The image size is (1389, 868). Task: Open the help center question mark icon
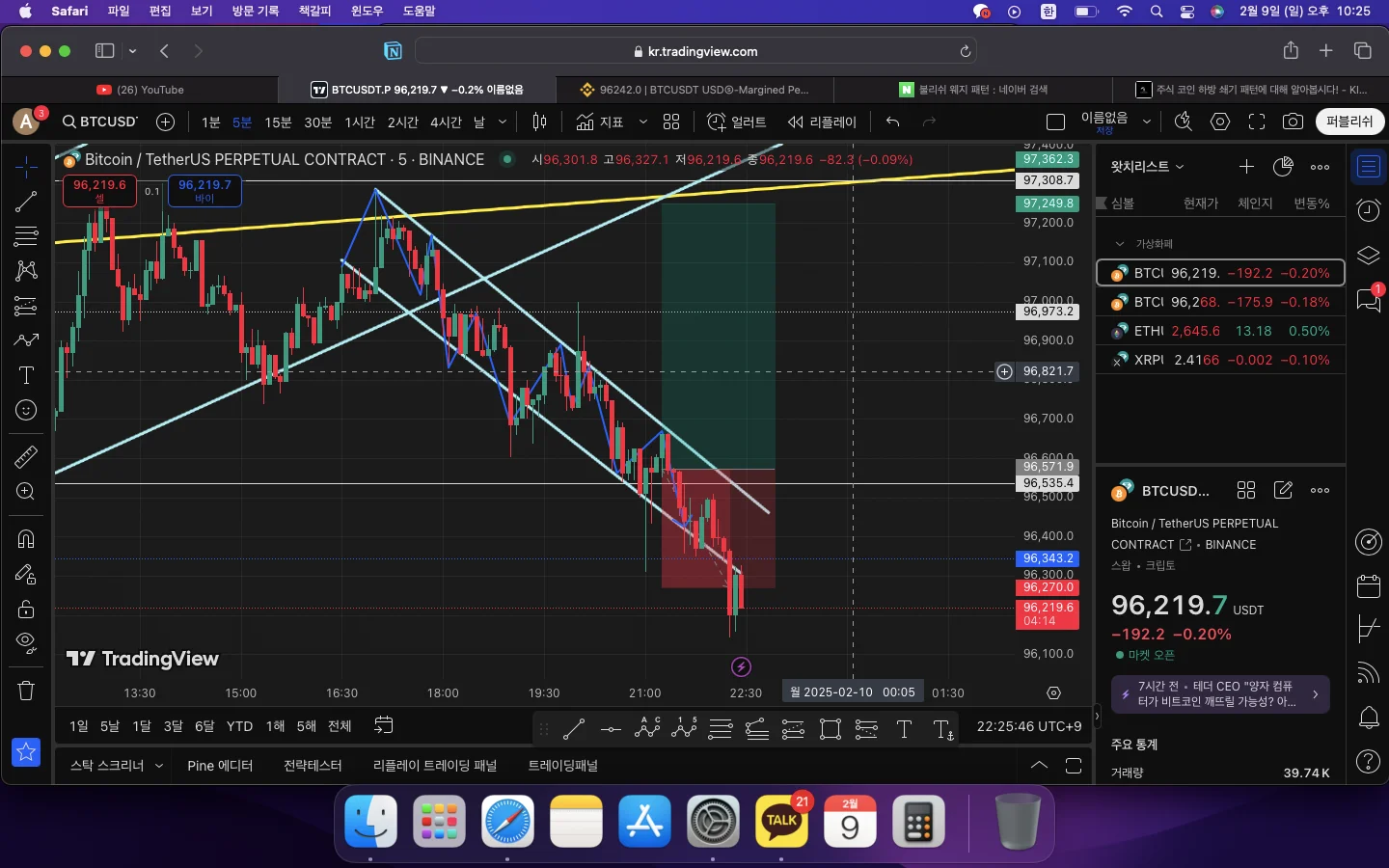pyautogui.click(x=1369, y=761)
